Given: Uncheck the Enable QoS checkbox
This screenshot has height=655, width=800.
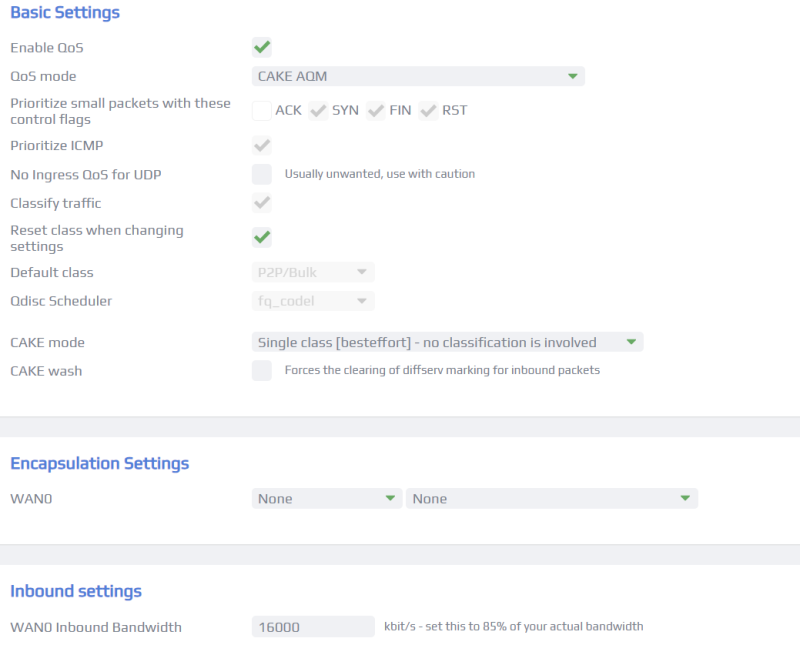Looking at the screenshot, I should (262, 47).
